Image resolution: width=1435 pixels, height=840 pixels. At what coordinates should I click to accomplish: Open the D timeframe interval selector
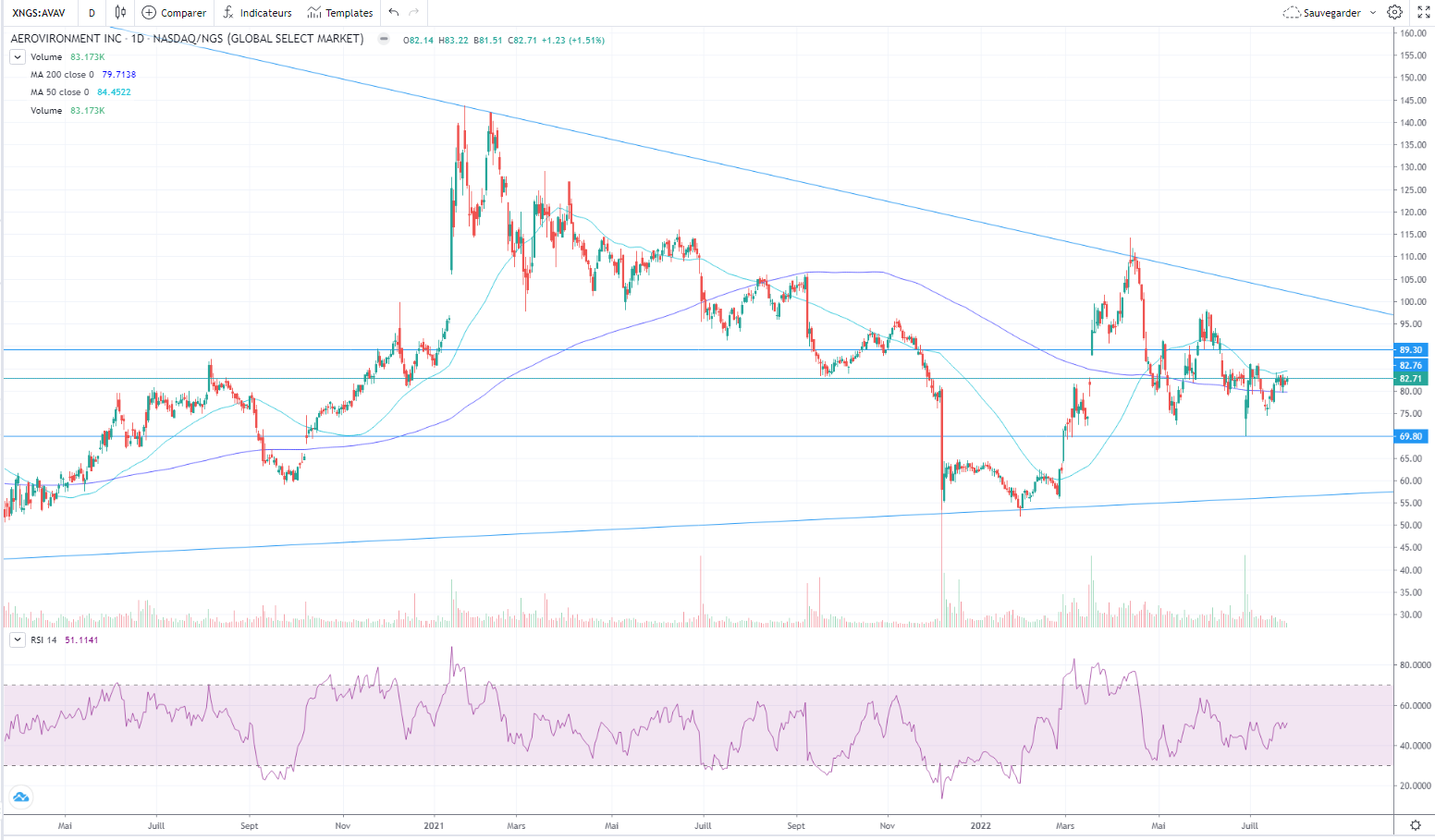[92, 13]
